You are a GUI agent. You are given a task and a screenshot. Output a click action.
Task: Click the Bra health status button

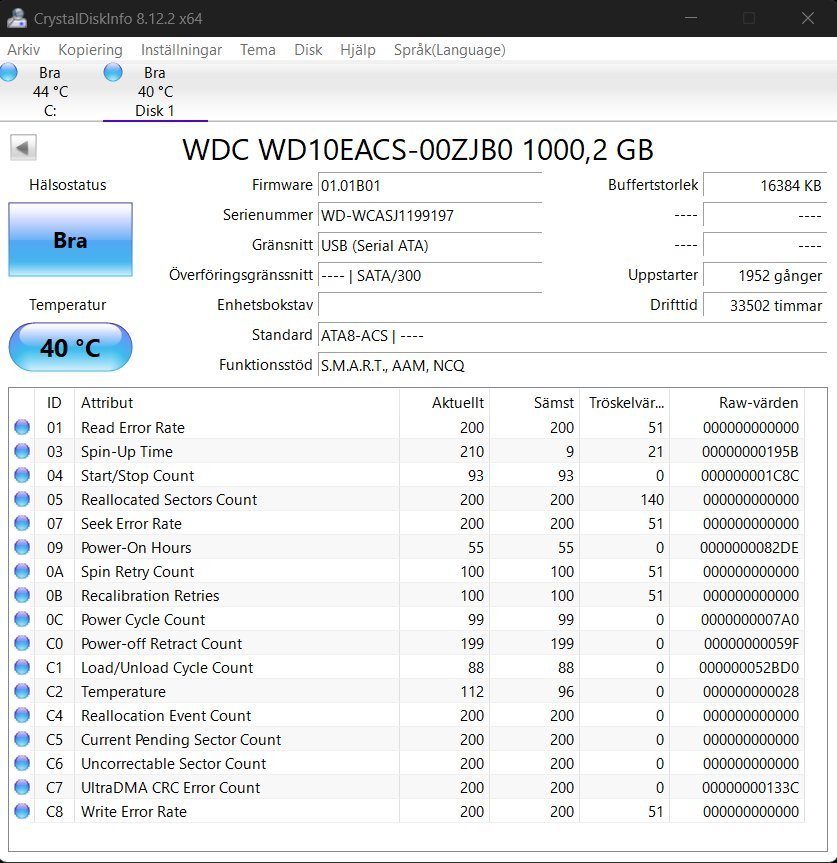tap(70, 240)
